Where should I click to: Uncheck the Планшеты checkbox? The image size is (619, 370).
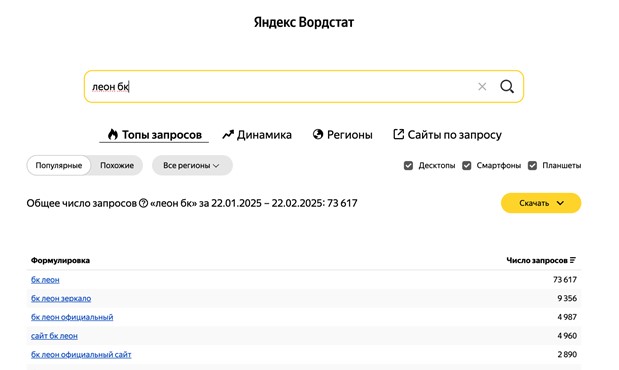coord(532,165)
